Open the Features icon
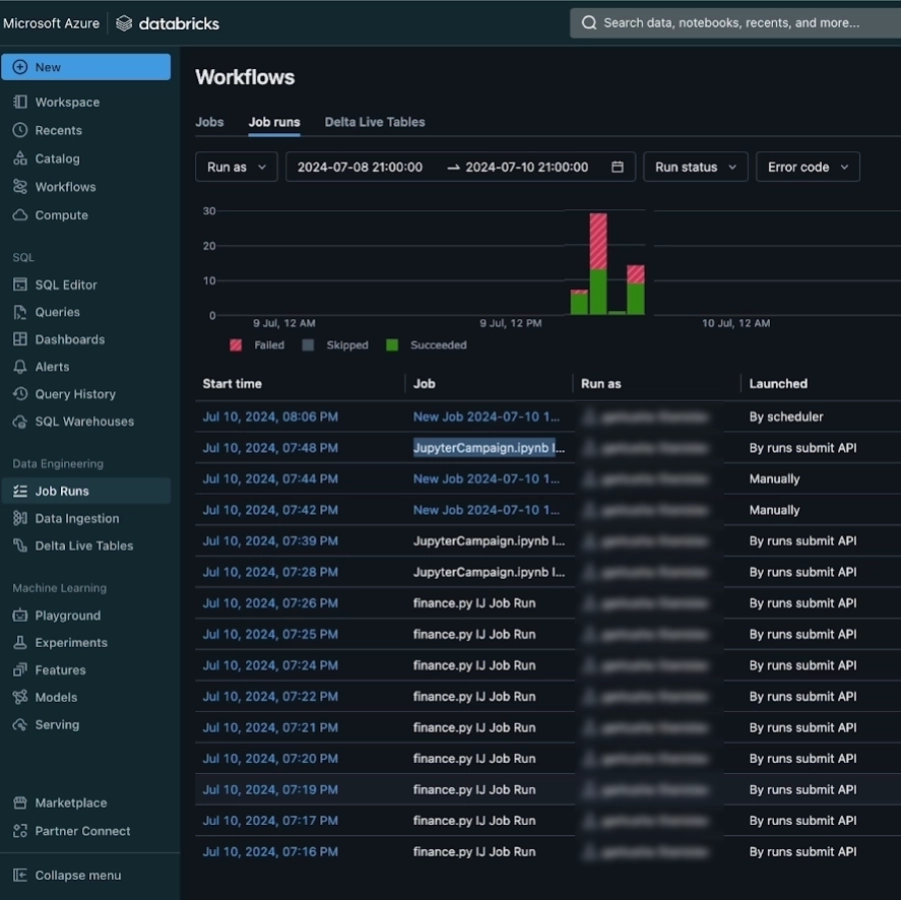901x900 pixels. click(20, 670)
